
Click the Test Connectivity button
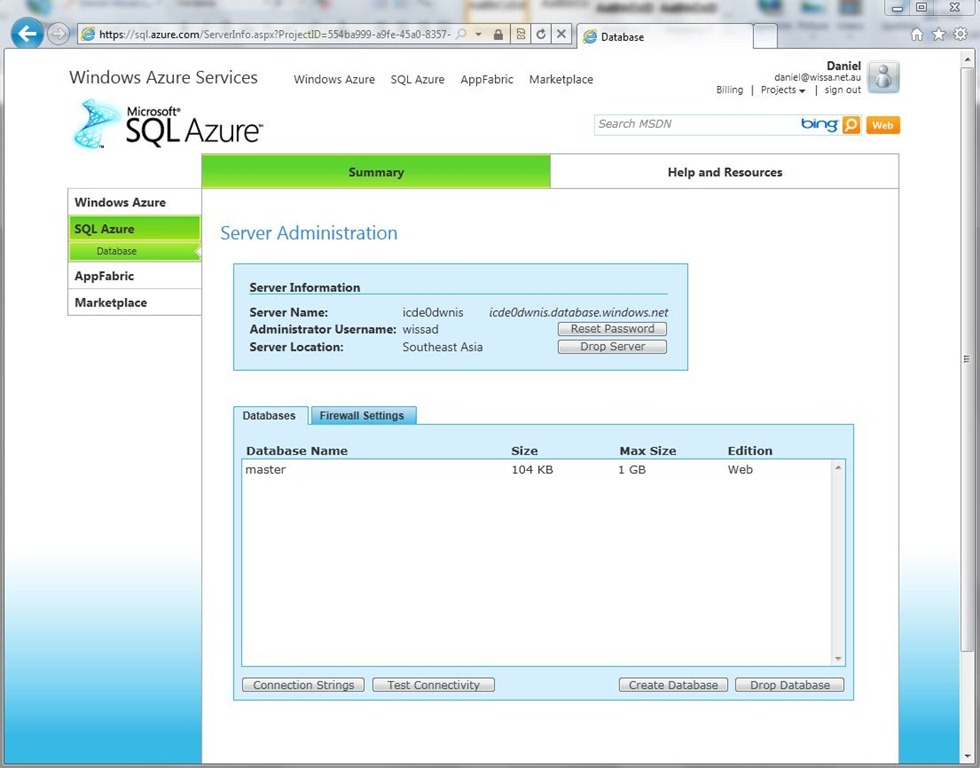tap(433, 685)
